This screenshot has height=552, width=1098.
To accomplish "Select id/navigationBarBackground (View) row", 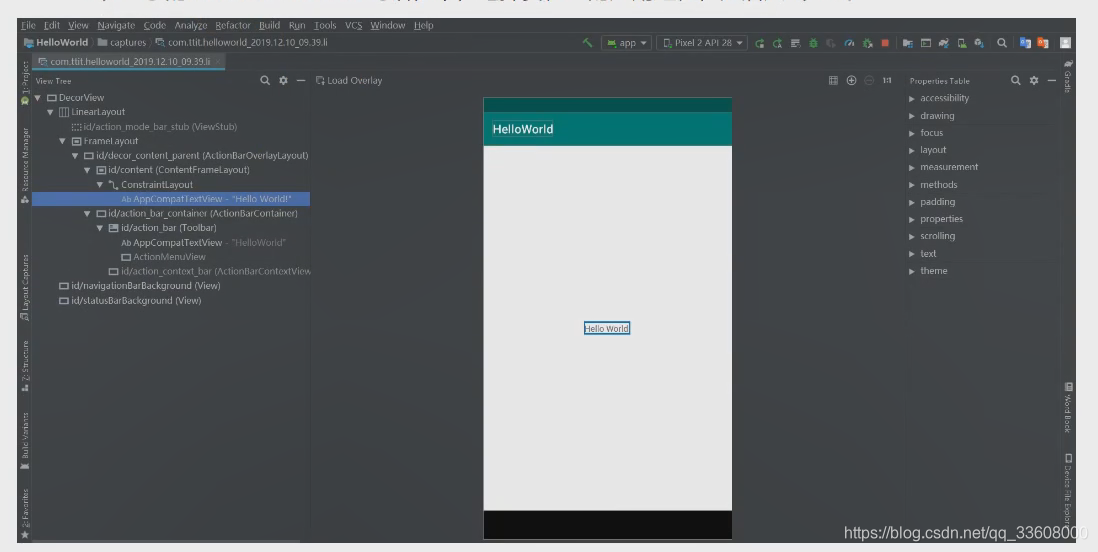I will coord(140,286).
